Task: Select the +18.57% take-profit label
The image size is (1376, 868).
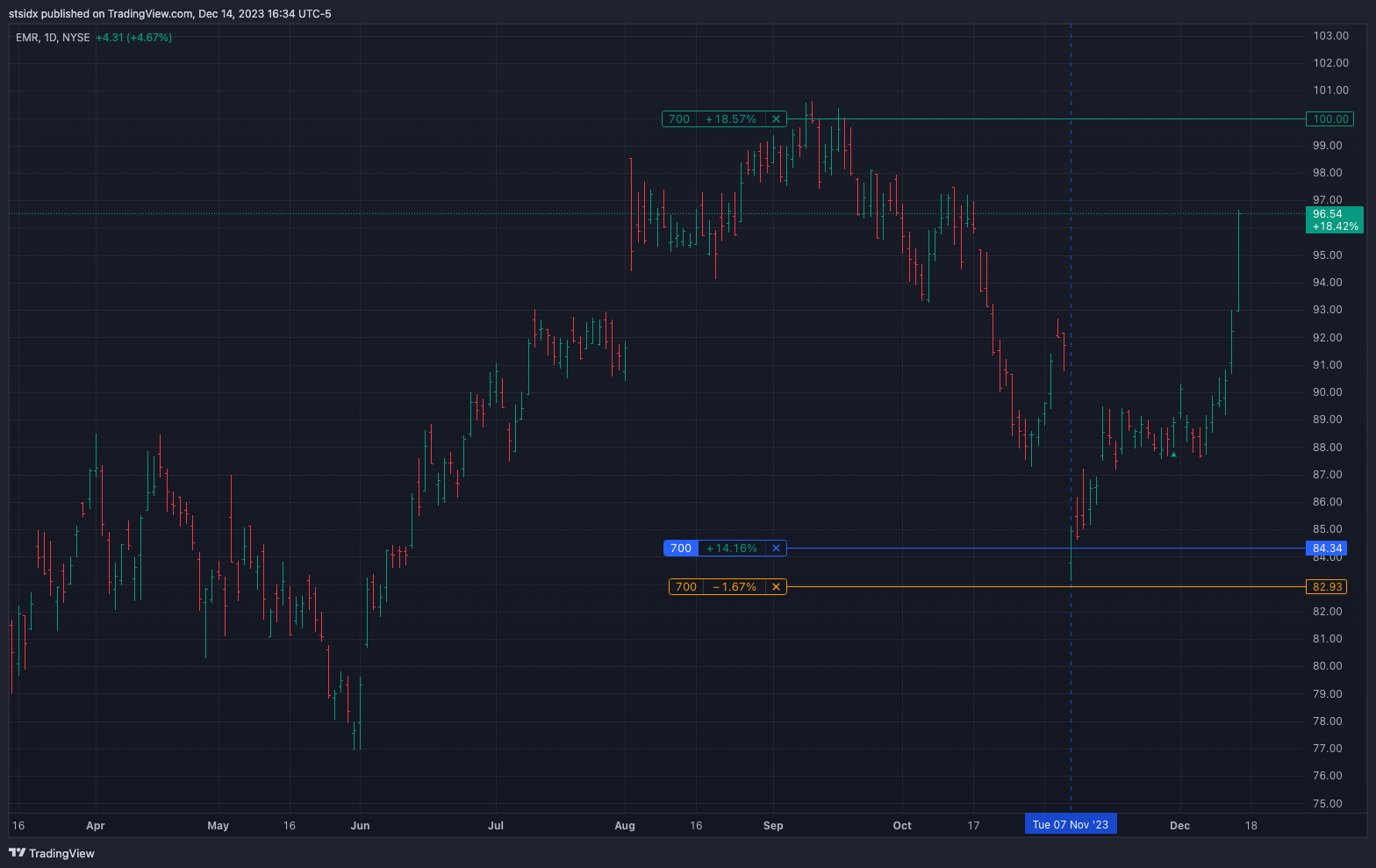Action: [x=731, y=119]
